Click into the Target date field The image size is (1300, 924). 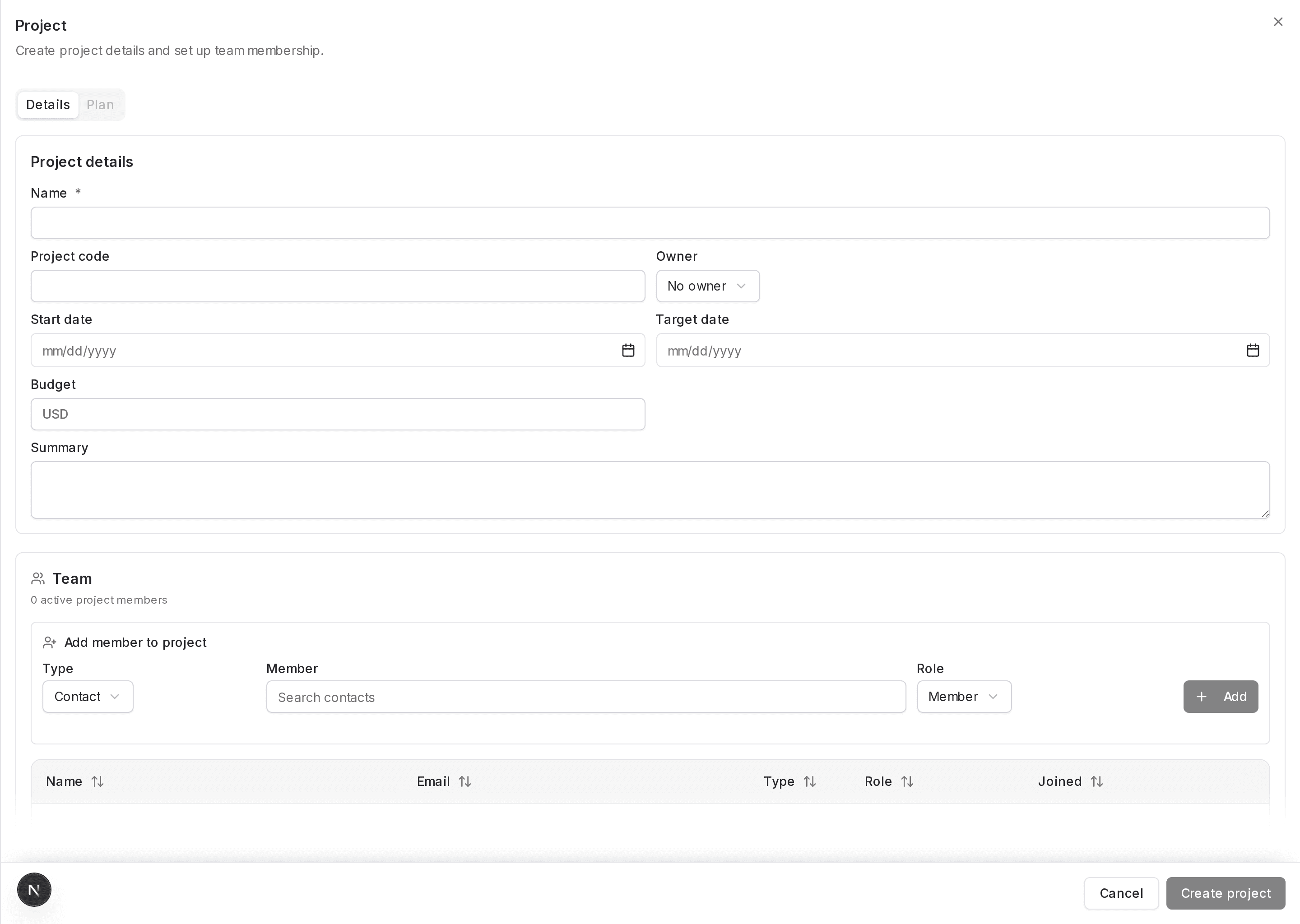click(x=962, y=351)
